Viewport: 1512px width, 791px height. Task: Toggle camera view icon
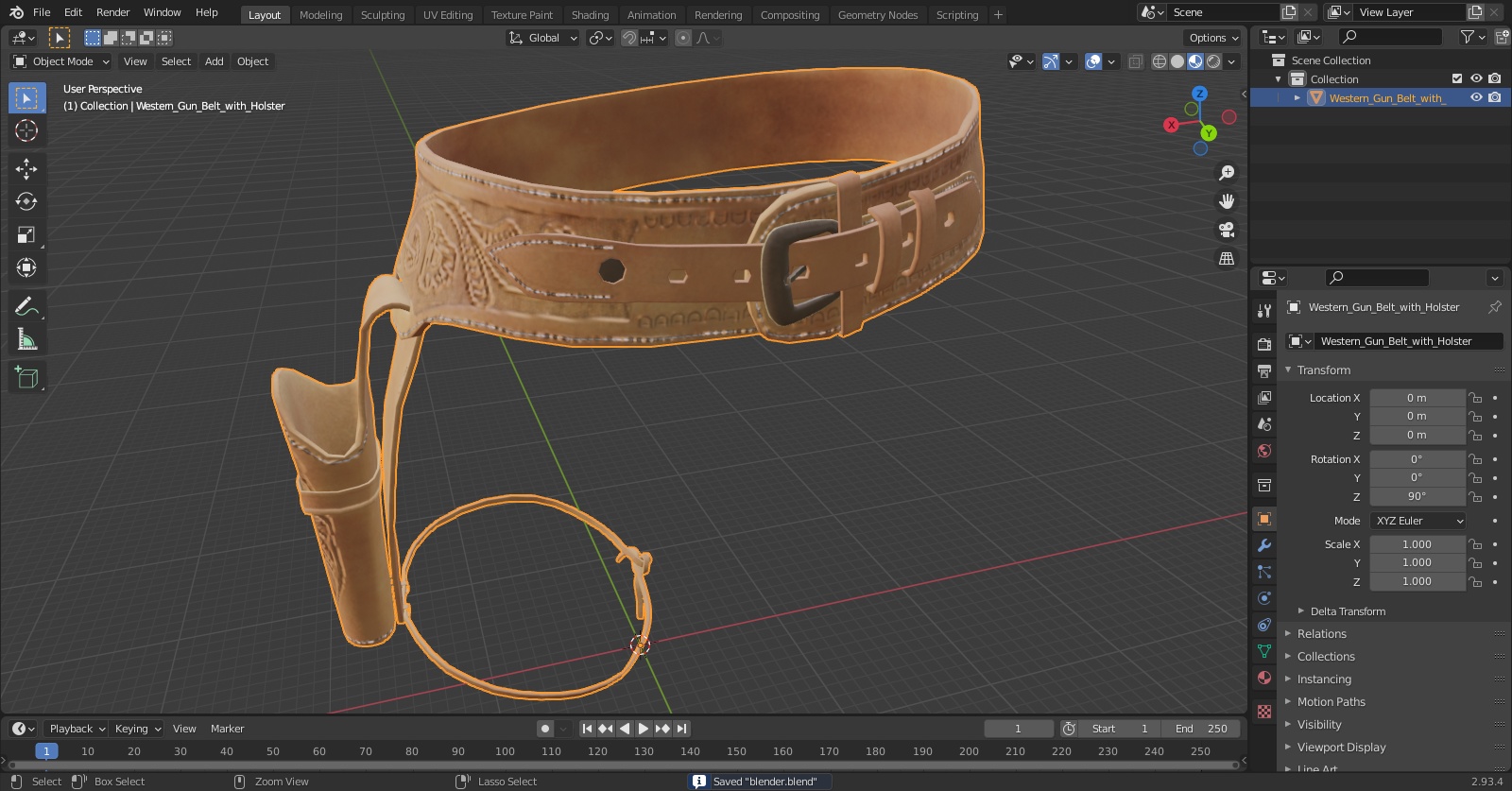click(1227, 230)
